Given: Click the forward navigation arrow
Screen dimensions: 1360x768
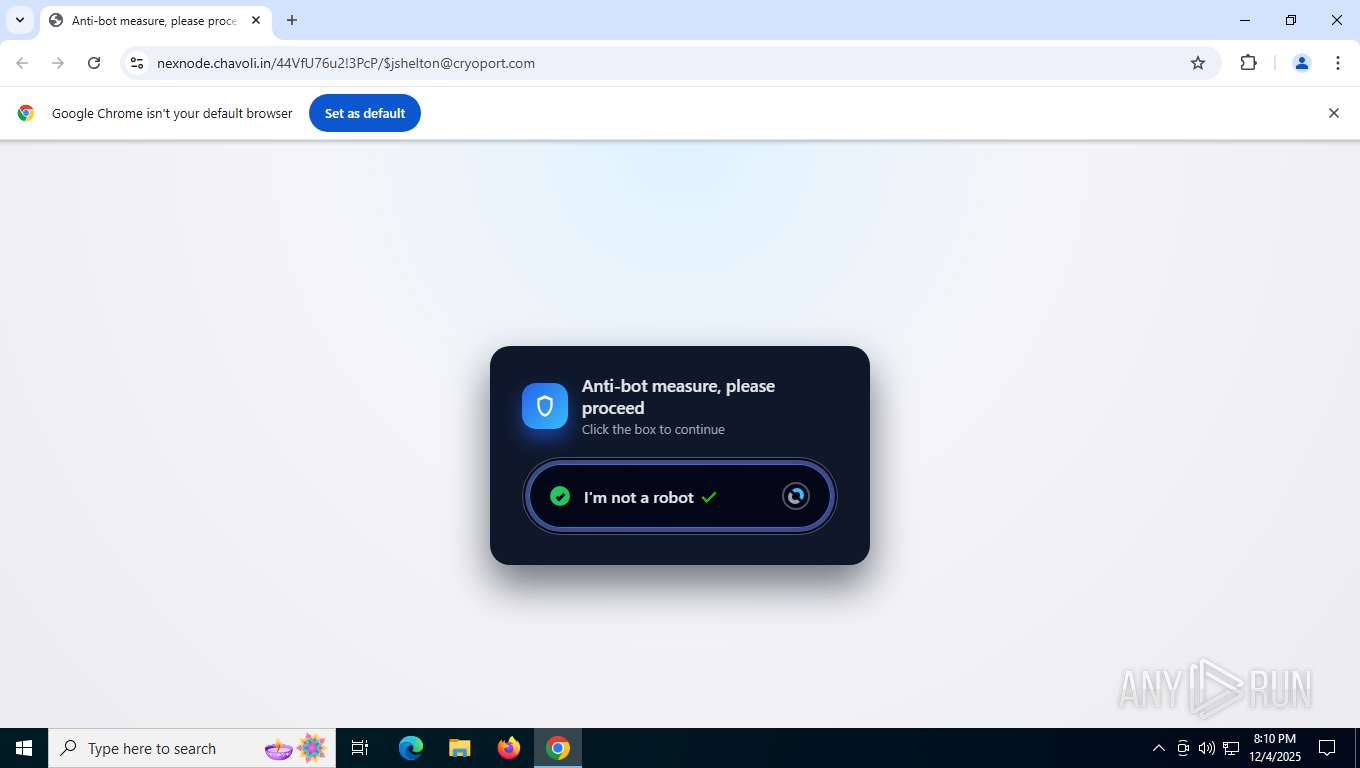Looking at the screenshot, I should point(58,63).
